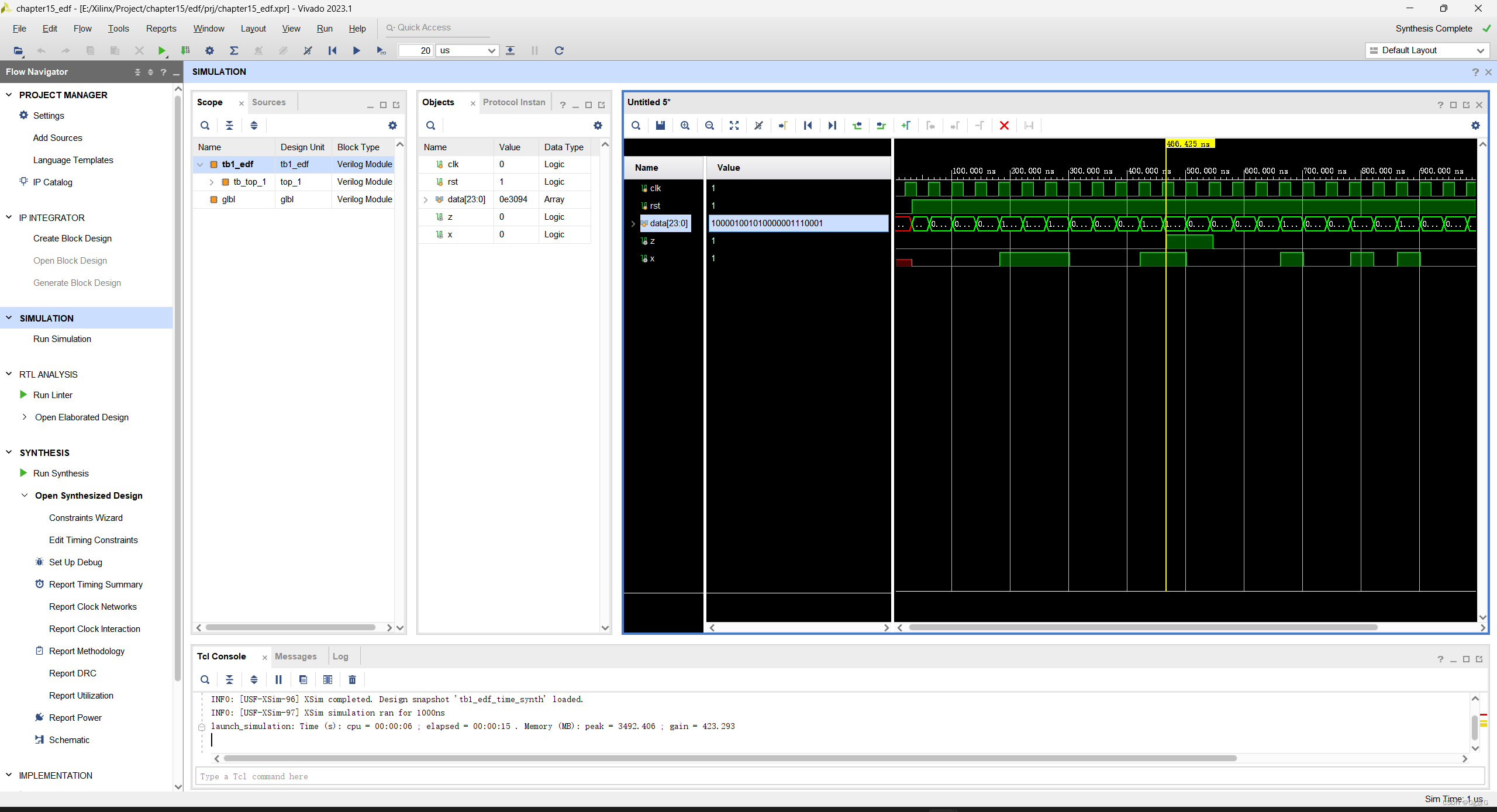Click Run Simulation under SIMULATION

62,339
